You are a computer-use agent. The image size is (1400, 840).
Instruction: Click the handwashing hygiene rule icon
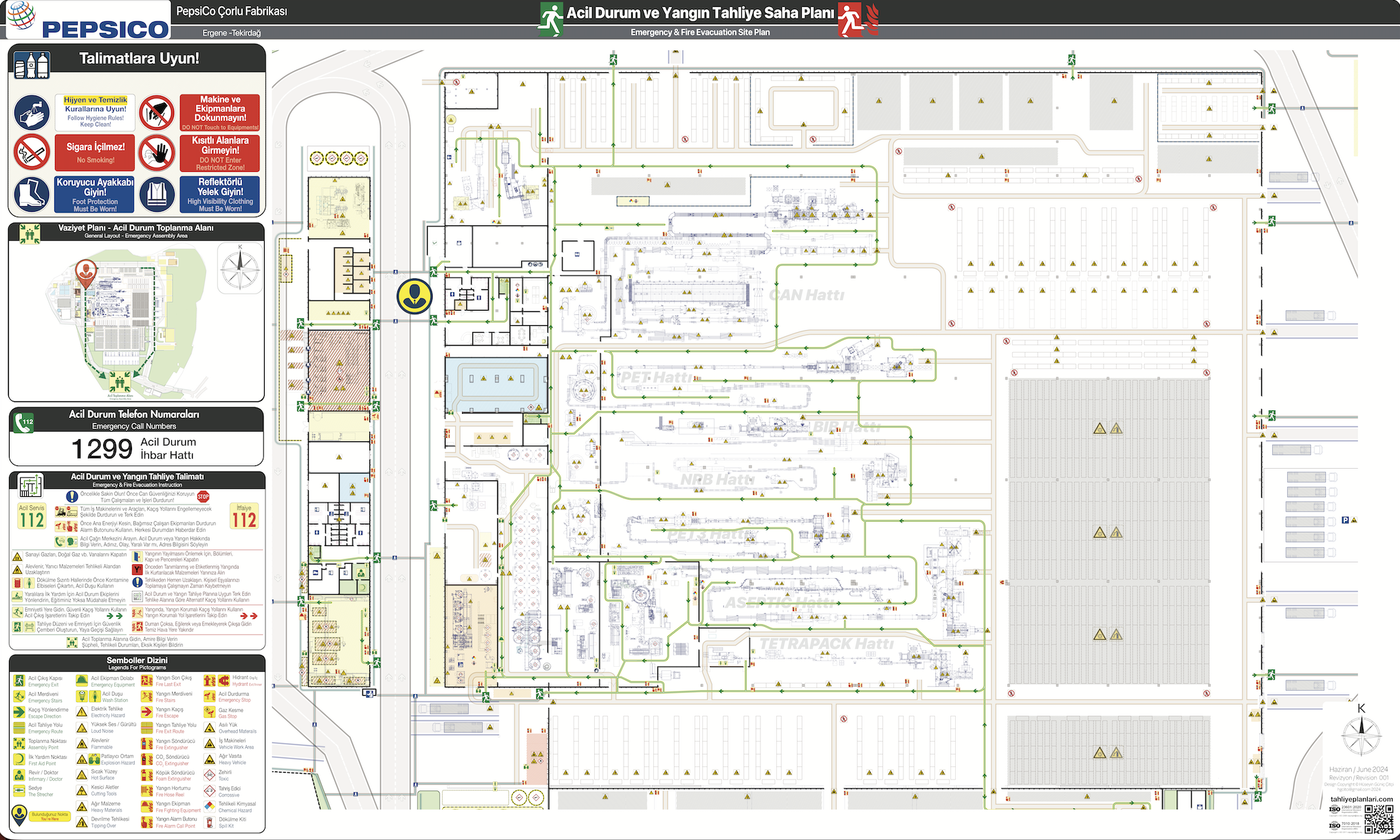click(32, 112)
